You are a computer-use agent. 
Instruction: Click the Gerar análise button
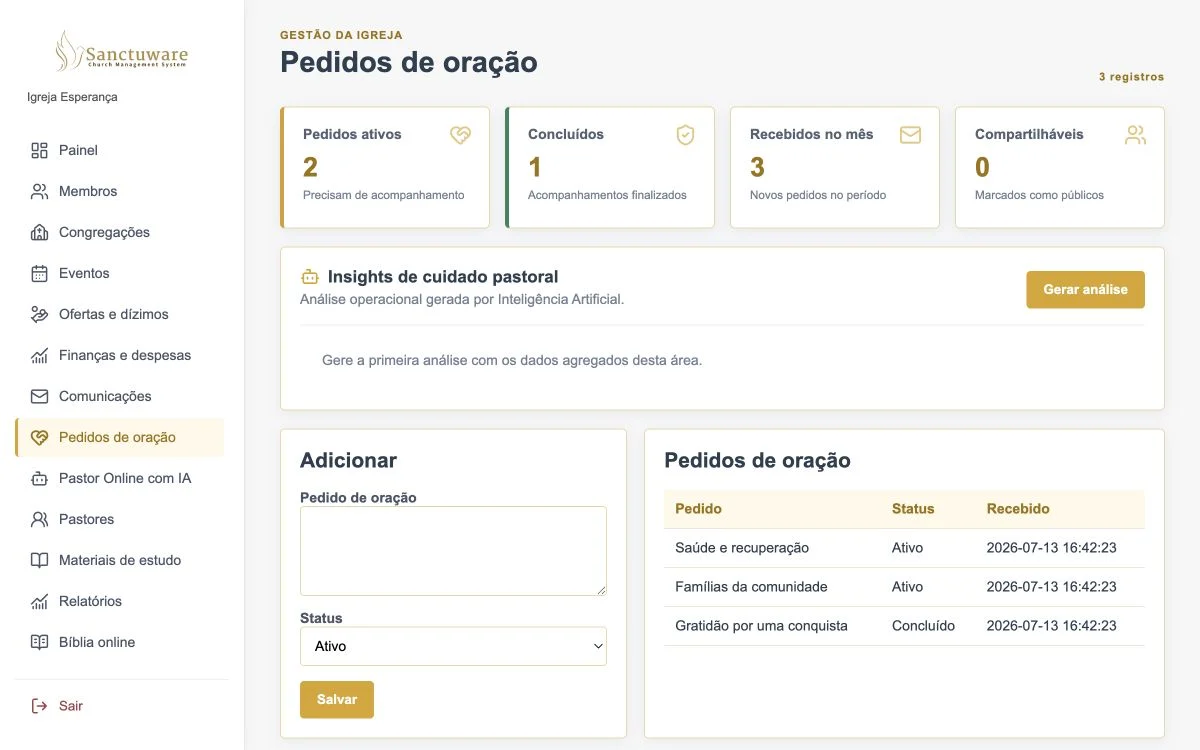1085,290
